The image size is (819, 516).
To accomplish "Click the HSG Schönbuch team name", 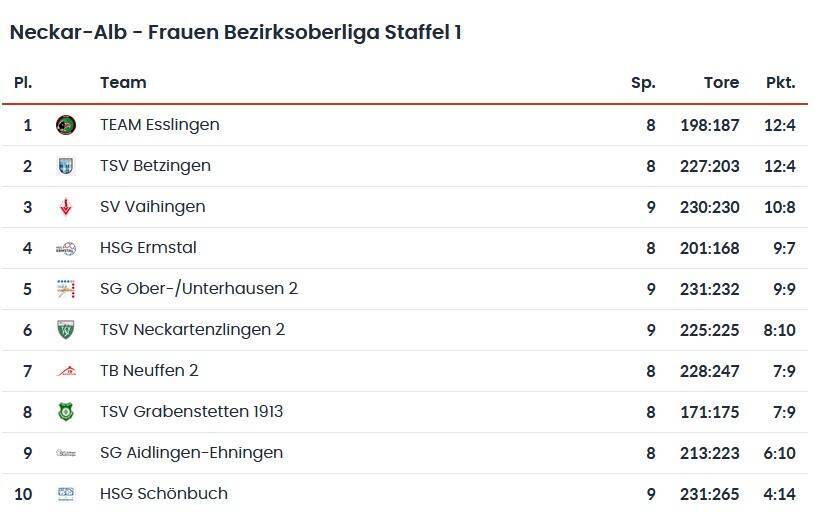I will tap(164, 494).
